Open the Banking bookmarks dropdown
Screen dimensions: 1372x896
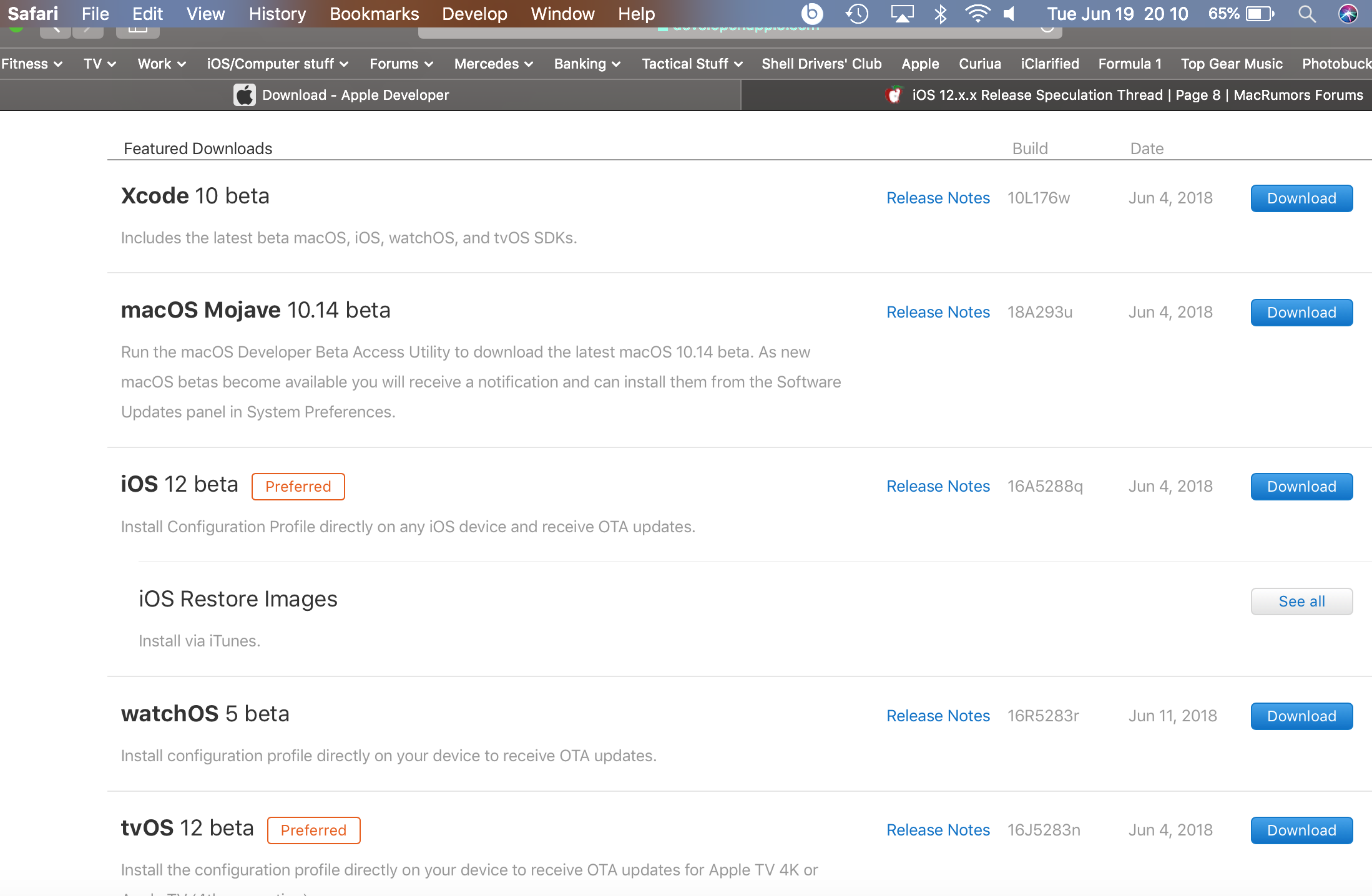point(587,64)
